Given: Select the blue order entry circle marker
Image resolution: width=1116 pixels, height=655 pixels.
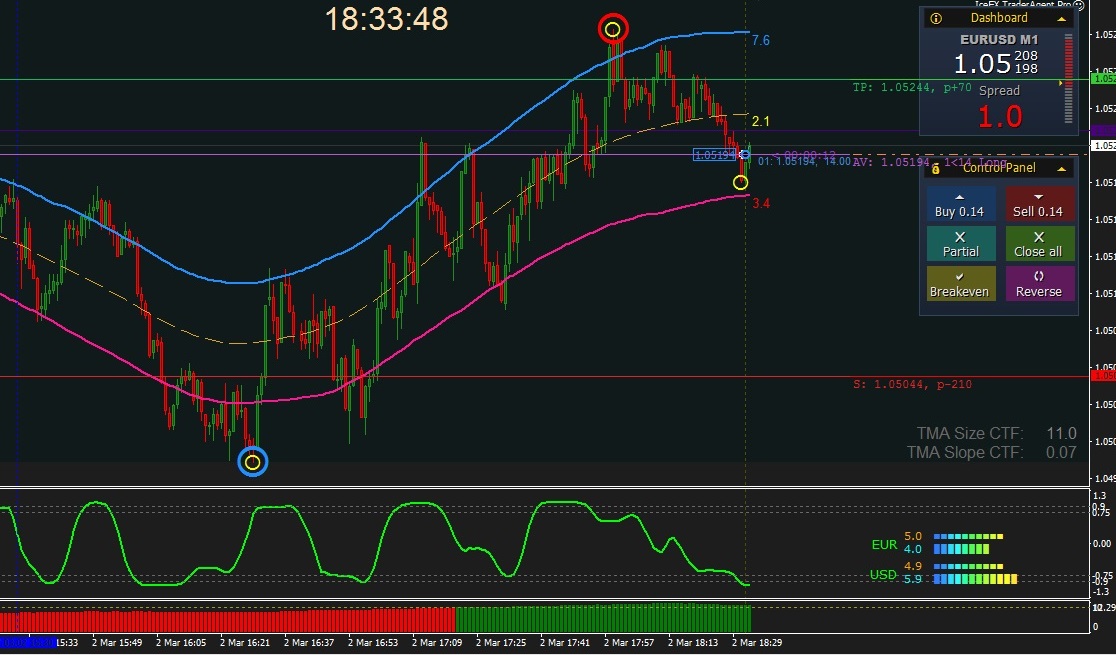Looking at the screenshot, I should point(744,154).
